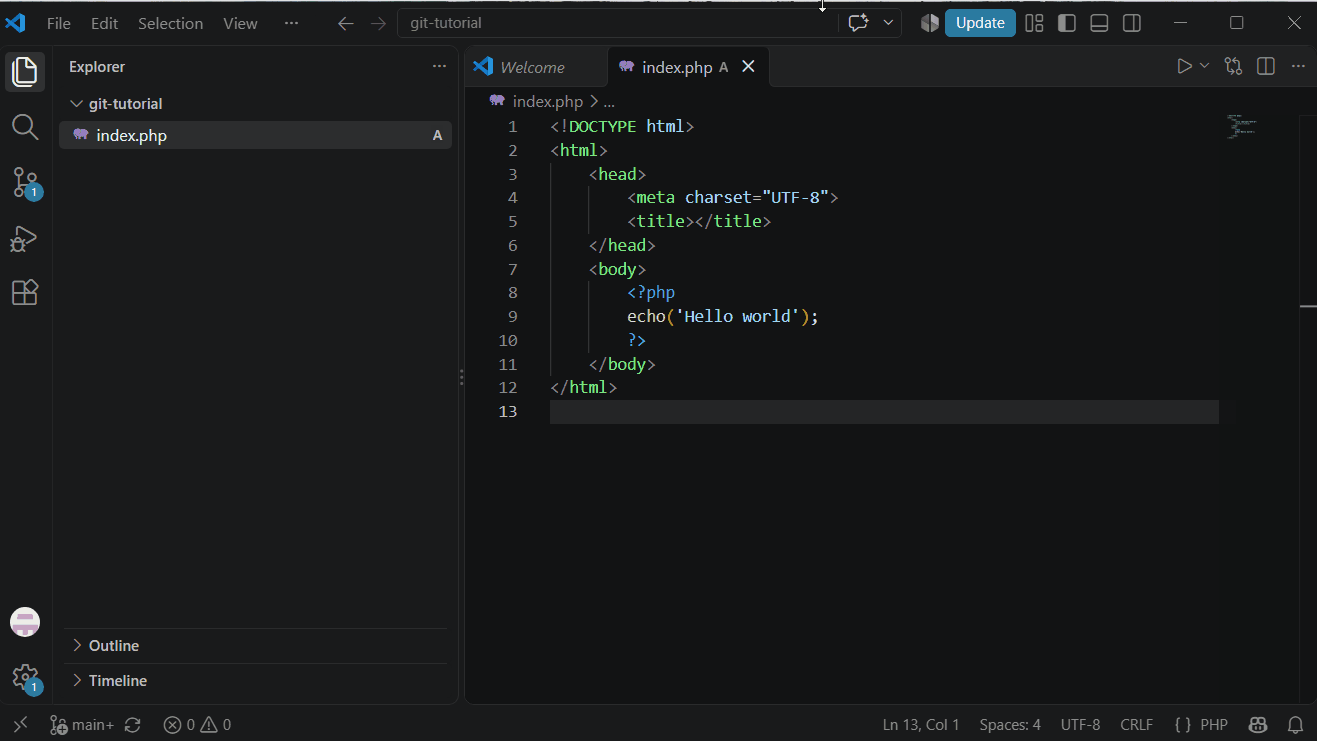Open the run options dropdown arrow

[x=1205, y=67]
